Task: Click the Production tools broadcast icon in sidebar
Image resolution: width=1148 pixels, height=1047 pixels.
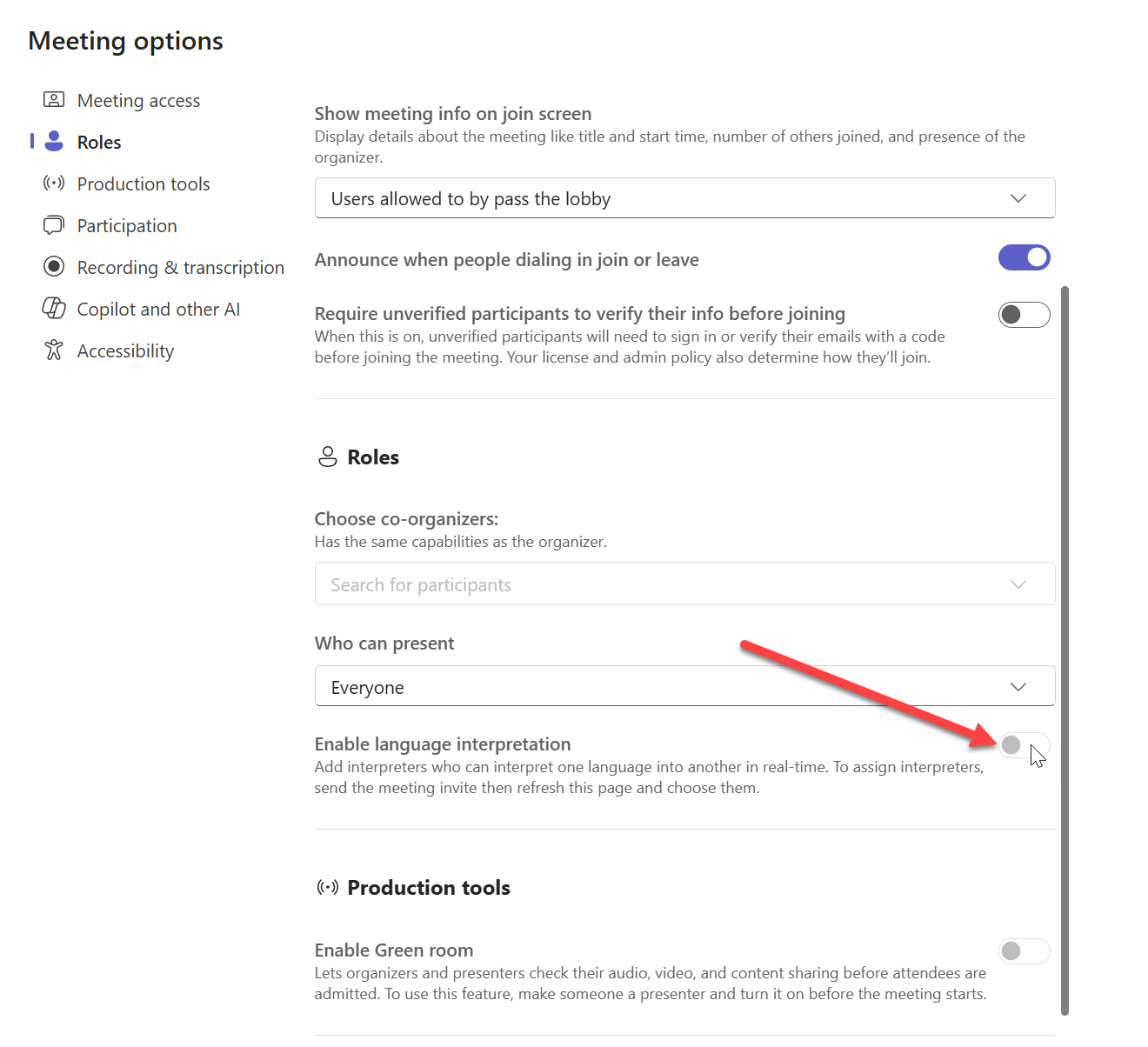Action: coord(54,183)
